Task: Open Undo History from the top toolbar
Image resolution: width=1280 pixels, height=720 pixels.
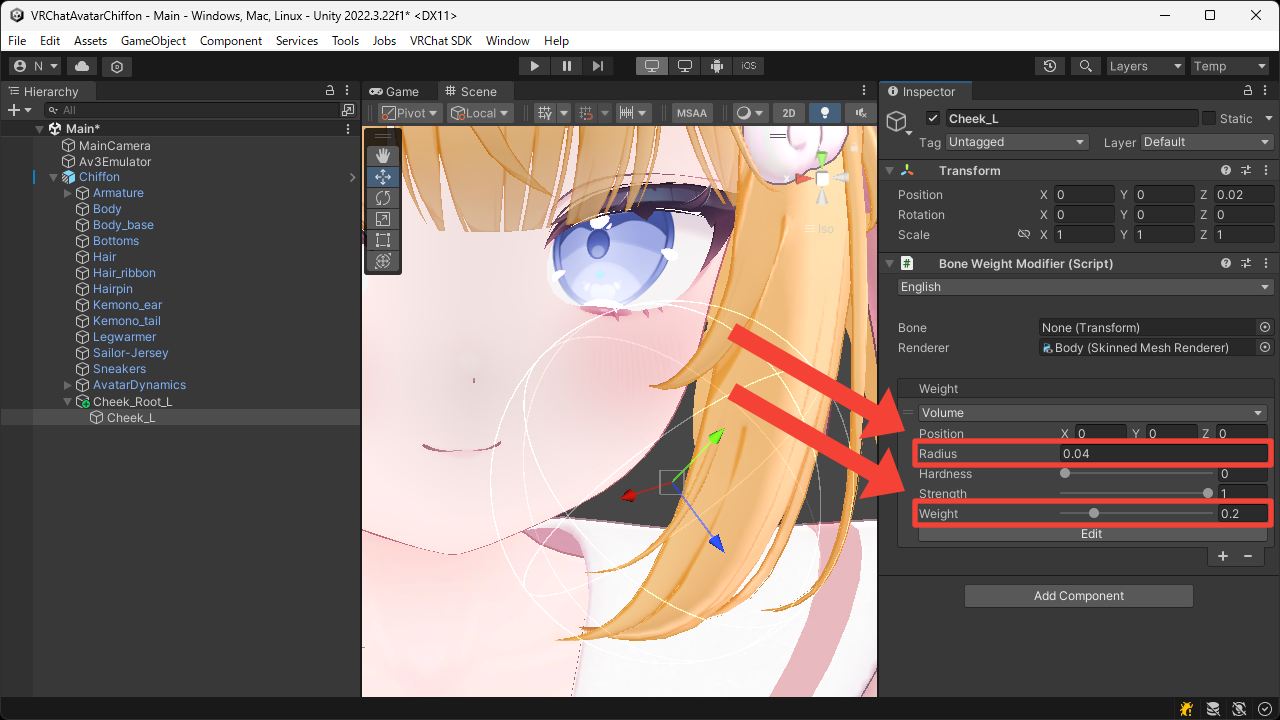Action: [x=1049, y=65]
